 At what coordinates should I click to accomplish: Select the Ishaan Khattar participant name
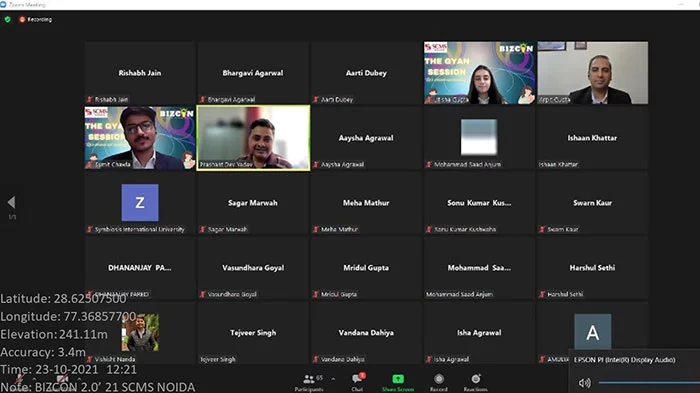coord(592,138)
